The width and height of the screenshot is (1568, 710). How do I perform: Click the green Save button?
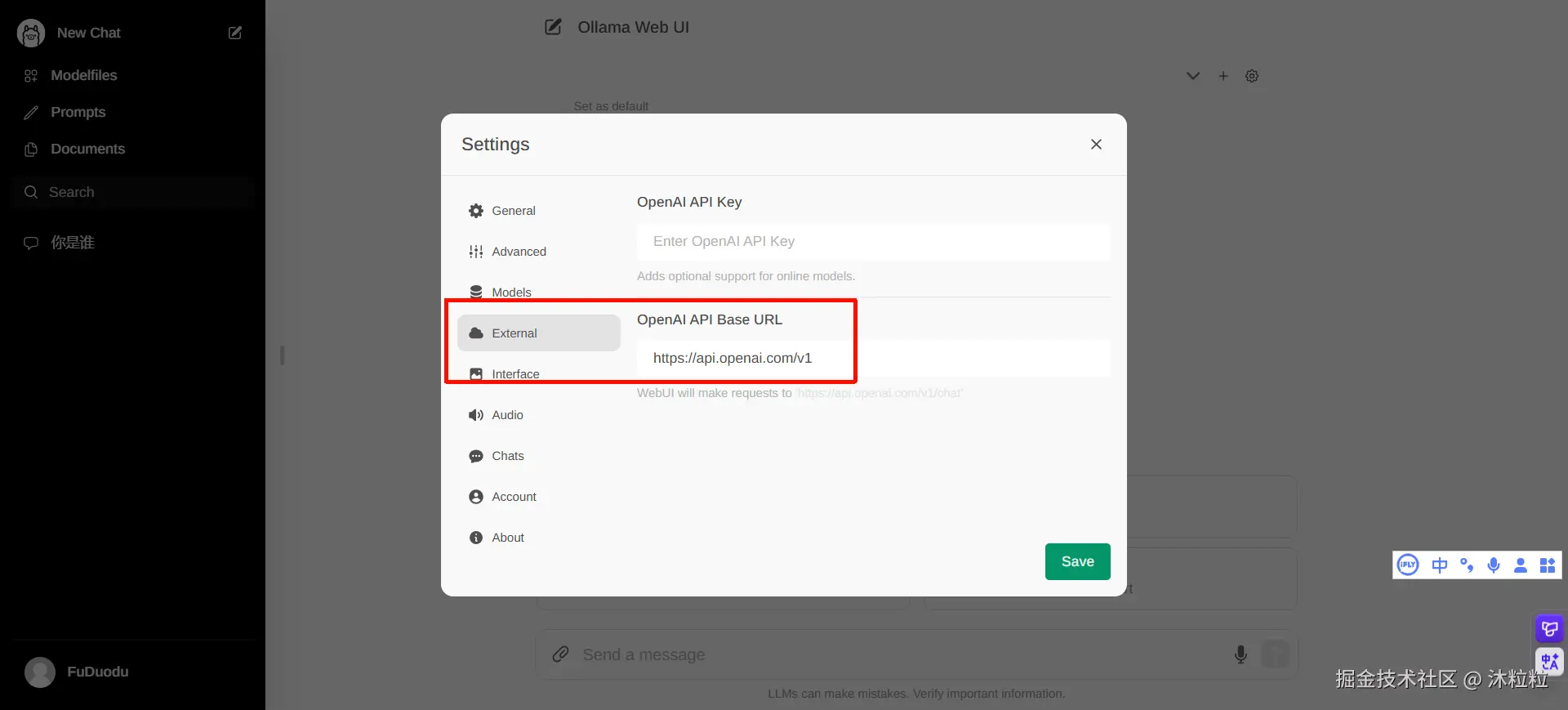(x=1077, y=561)
